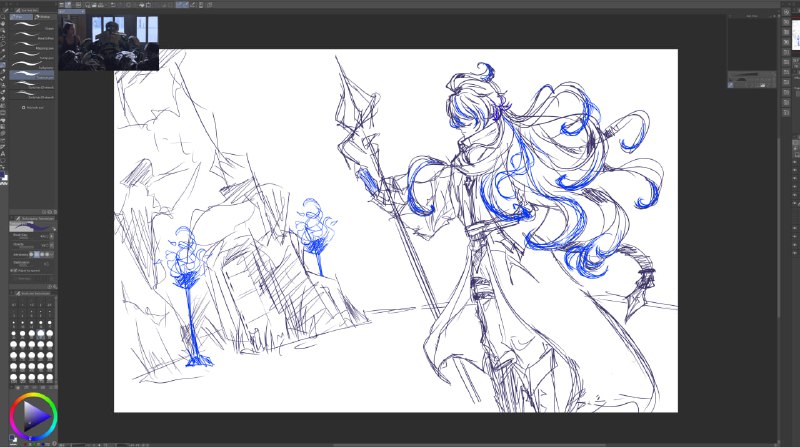Viewport: 800px width, 447px height.
Task: Choose the Mapping pen sub tool
Action: (34, 45)
